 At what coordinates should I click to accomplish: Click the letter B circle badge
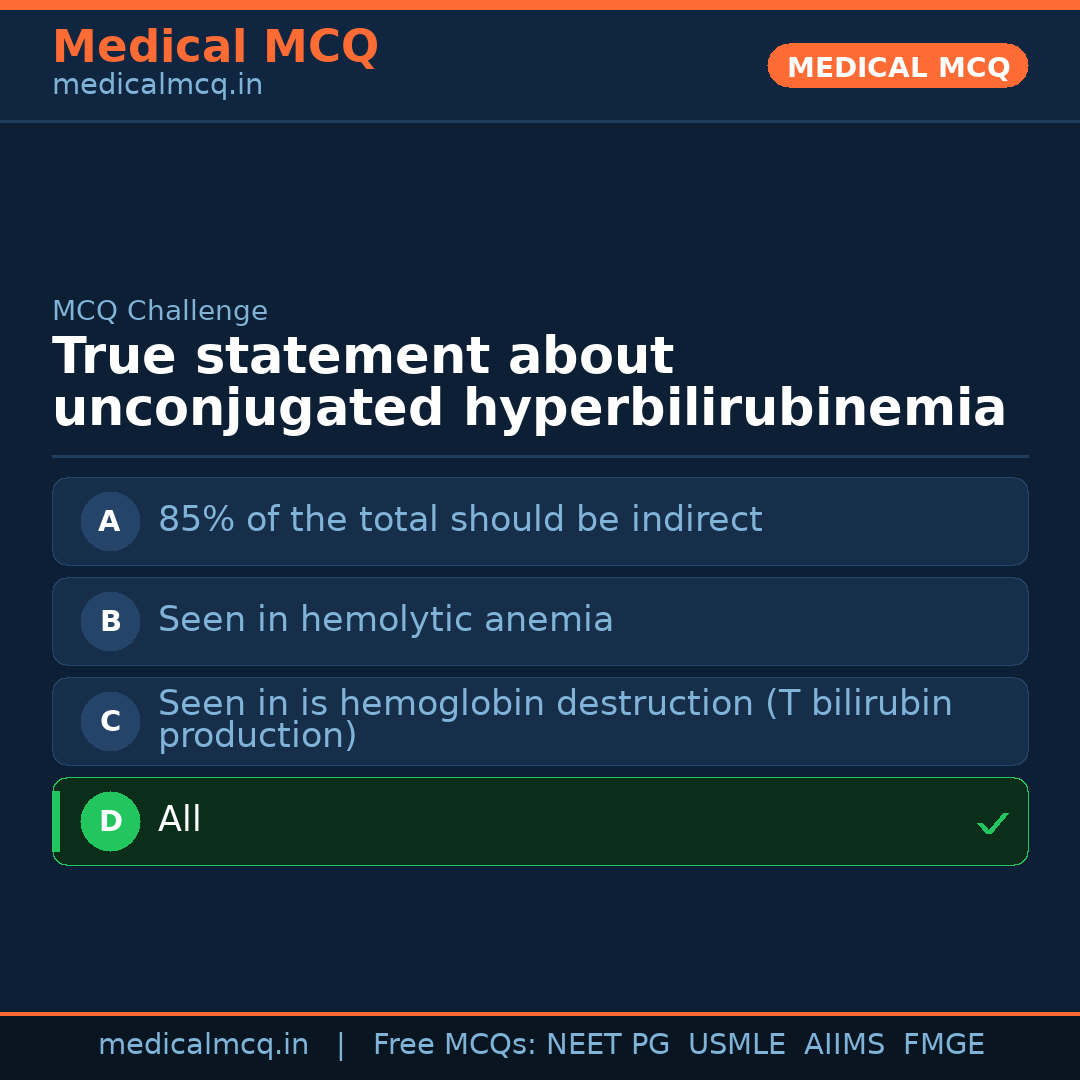110,621
